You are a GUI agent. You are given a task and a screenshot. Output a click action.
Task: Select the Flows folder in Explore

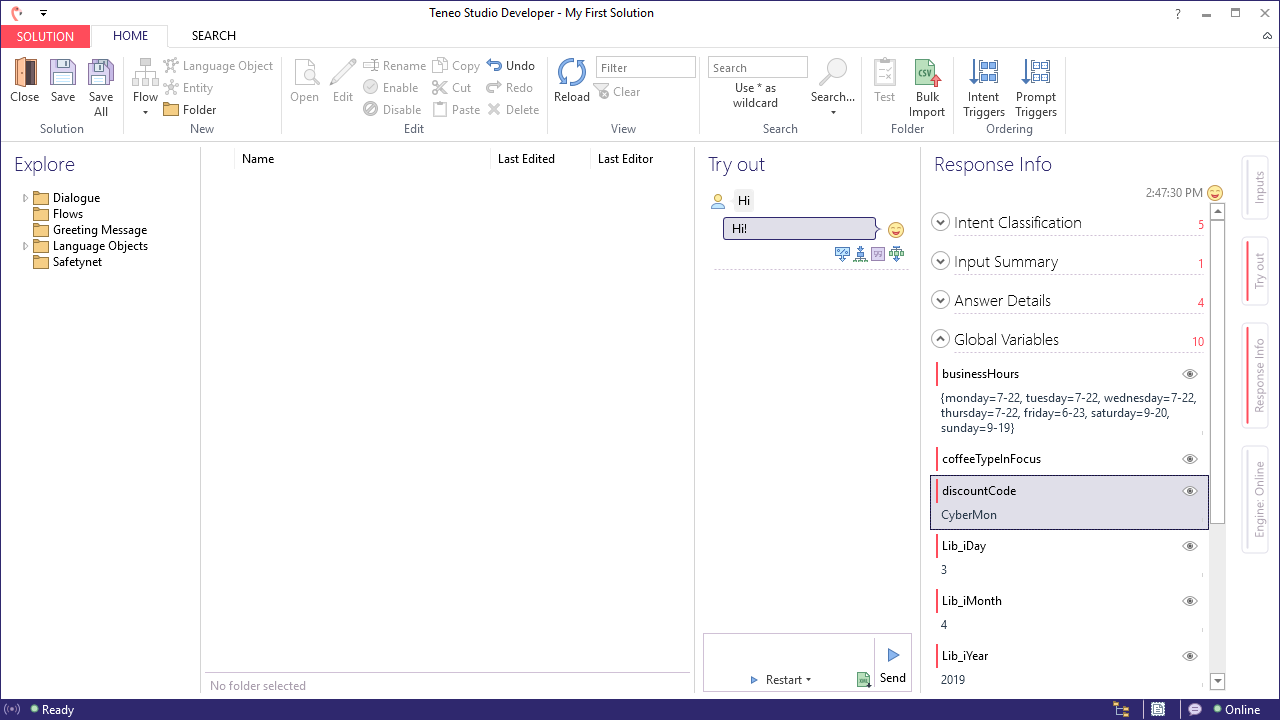point(67,214)
